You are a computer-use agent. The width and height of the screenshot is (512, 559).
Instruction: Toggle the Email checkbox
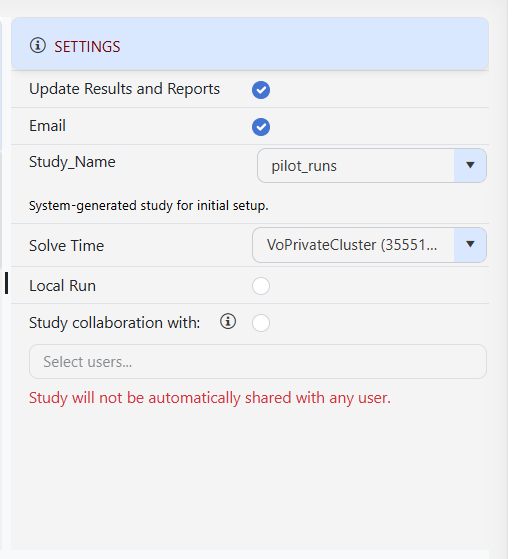coord(261,127)
